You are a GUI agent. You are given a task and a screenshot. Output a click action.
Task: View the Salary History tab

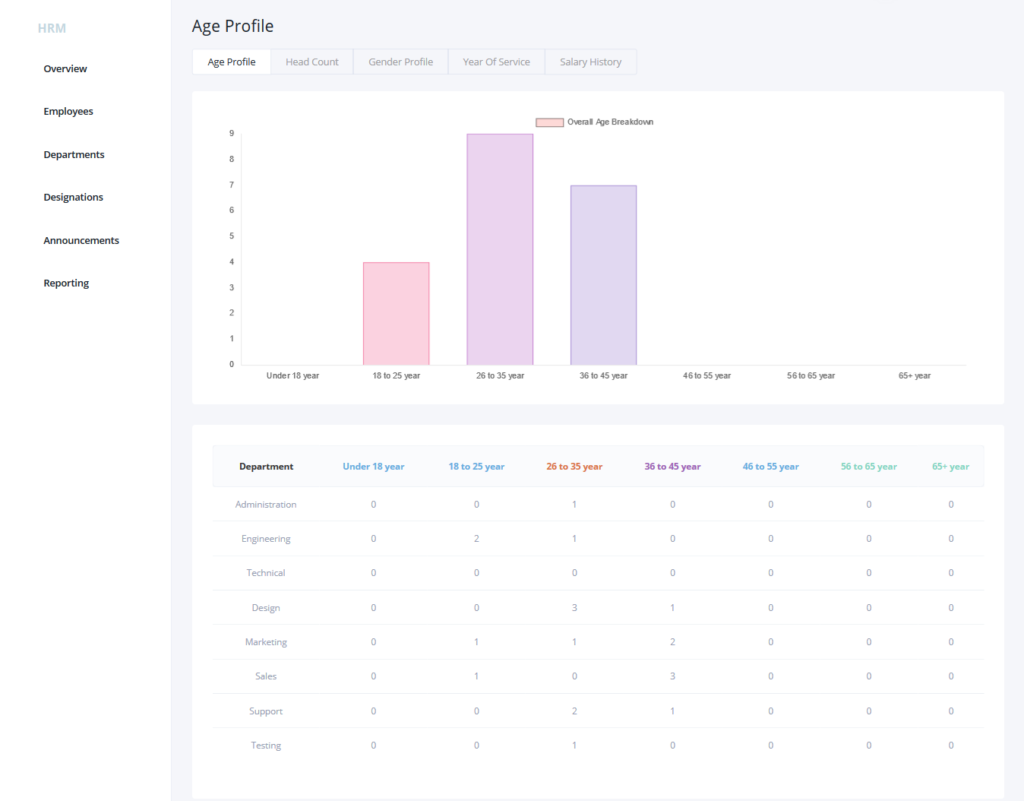(x=590, y=62)
